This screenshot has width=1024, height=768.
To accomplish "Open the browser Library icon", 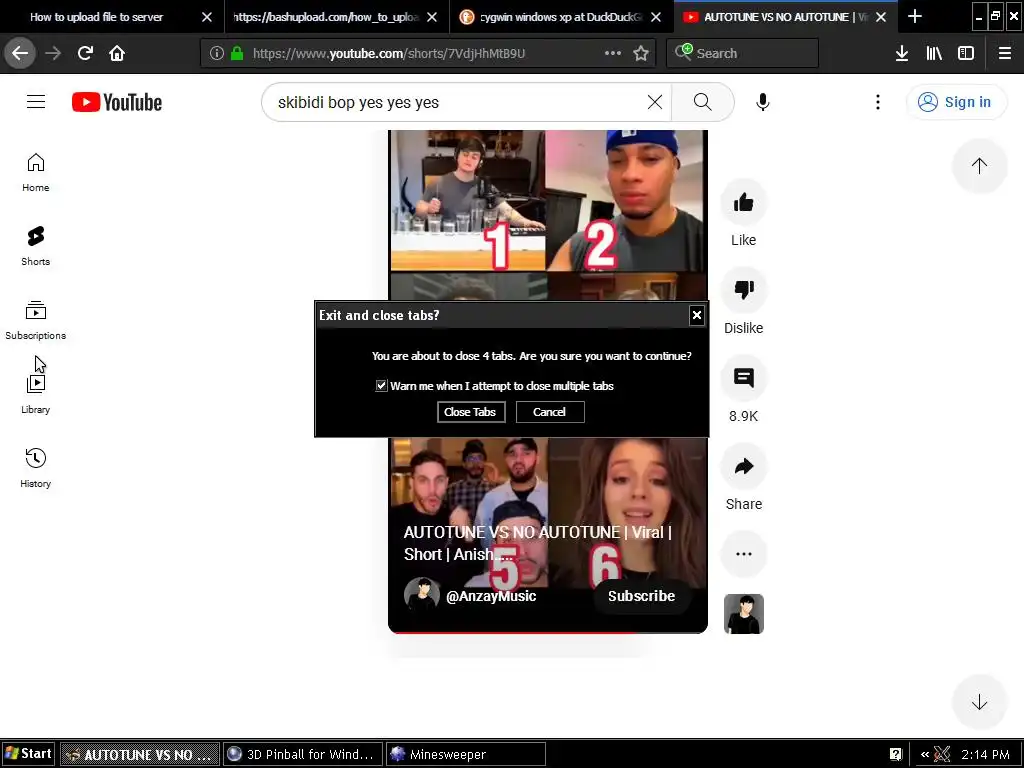I will click(x=934, y=54).
